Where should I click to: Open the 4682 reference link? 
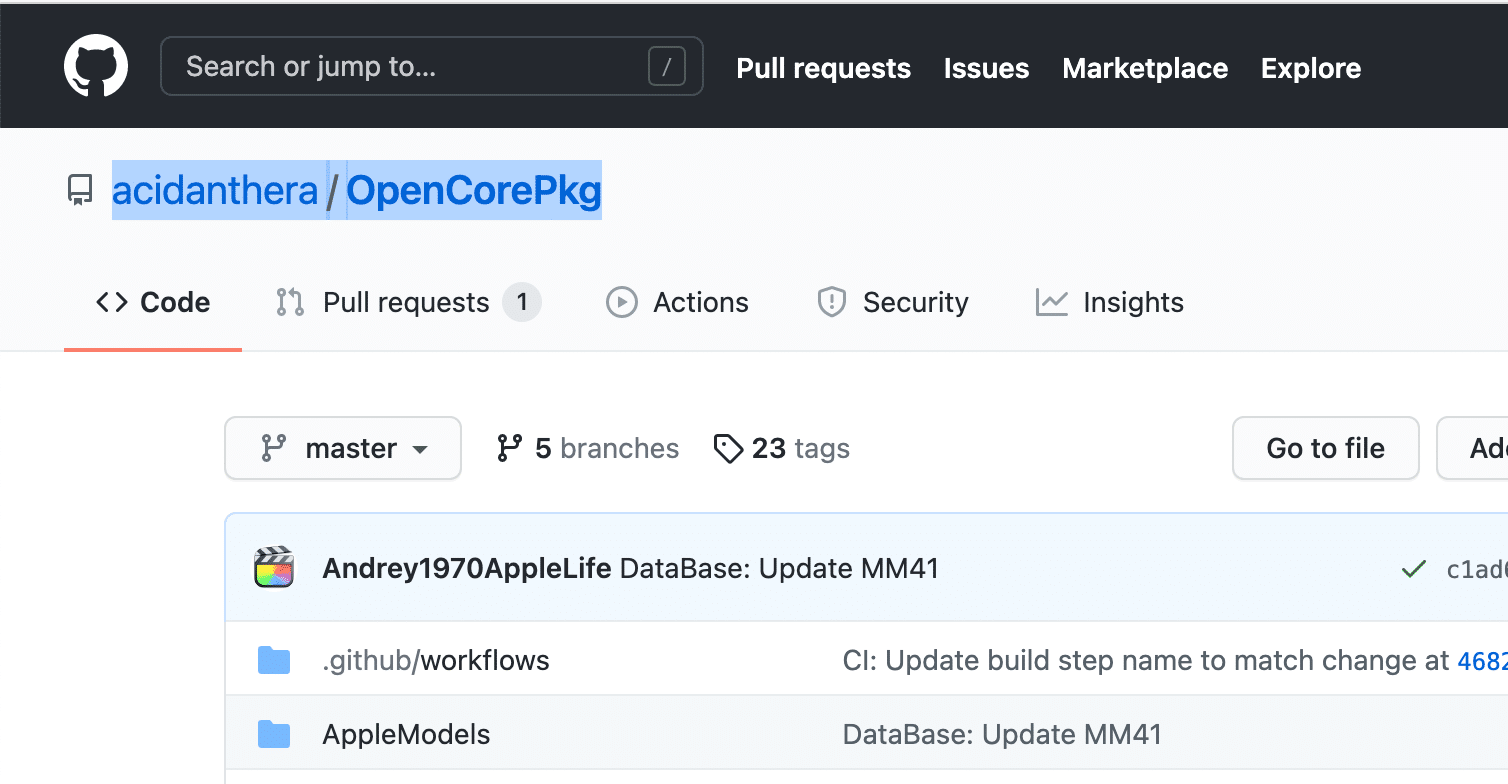click(x=1482, y=660)
